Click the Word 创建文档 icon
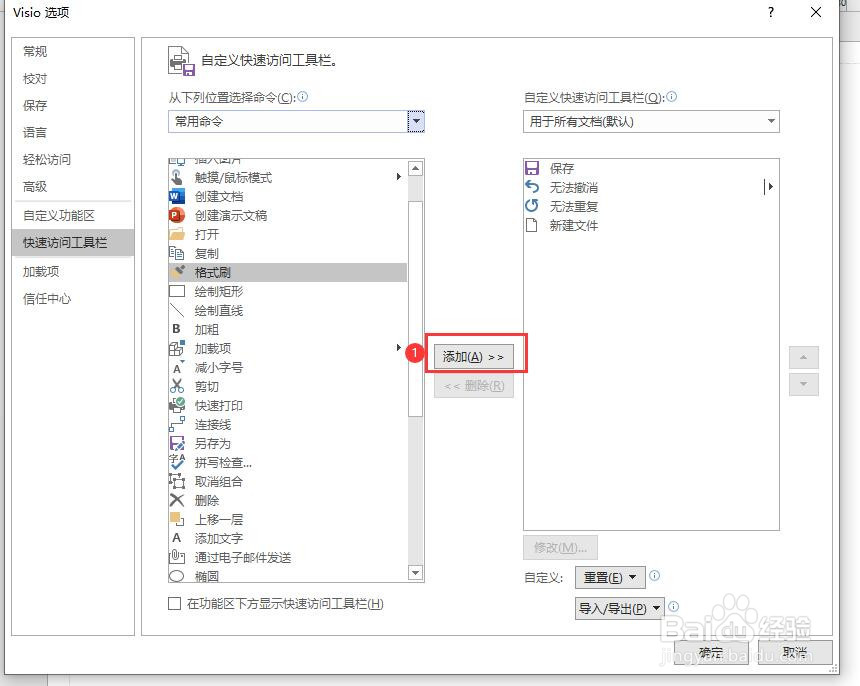The width and height of the screenshot is (860, 686). point(177,196)
